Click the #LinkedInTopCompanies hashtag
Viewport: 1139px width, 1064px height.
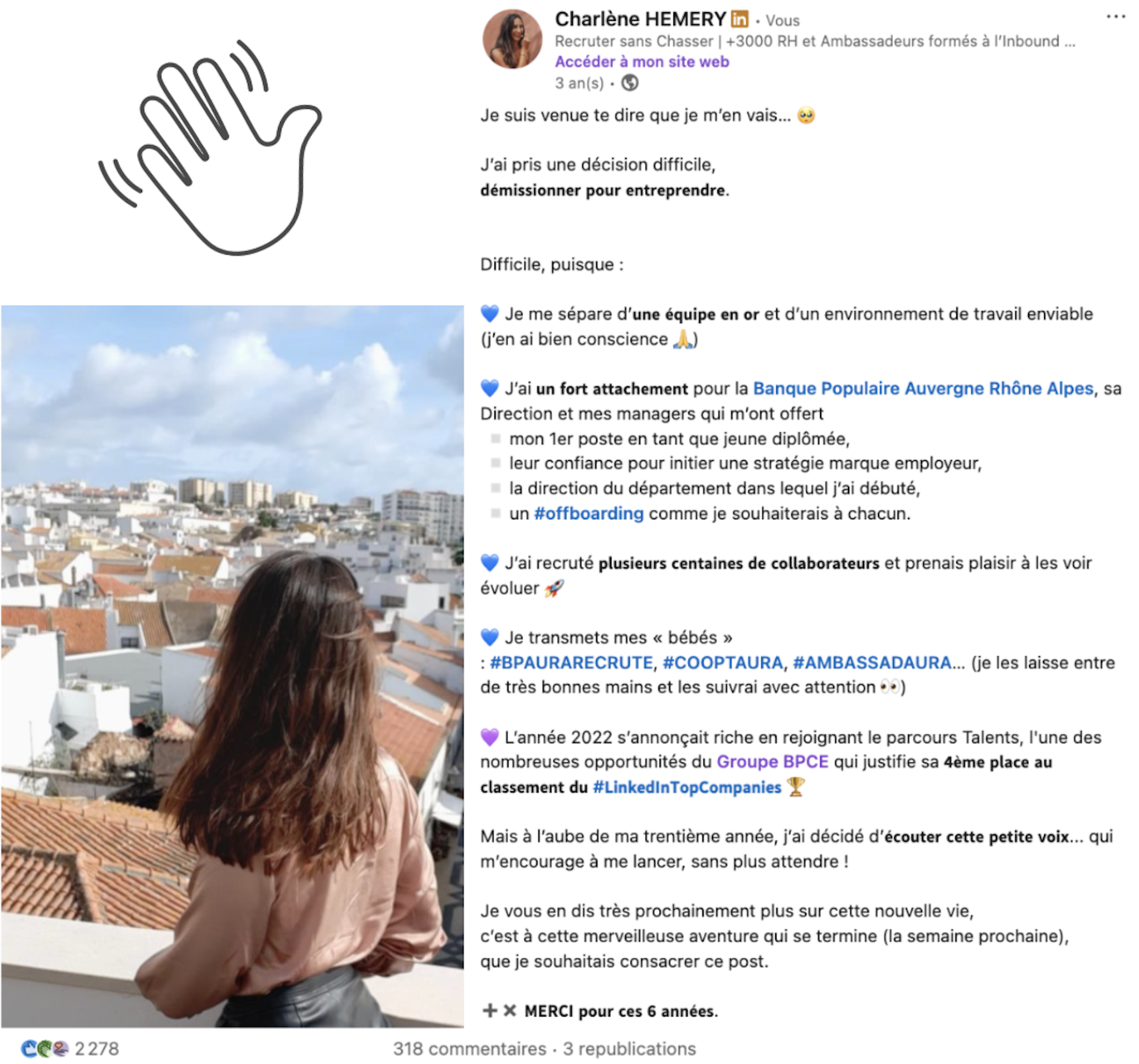coord(687,788)
